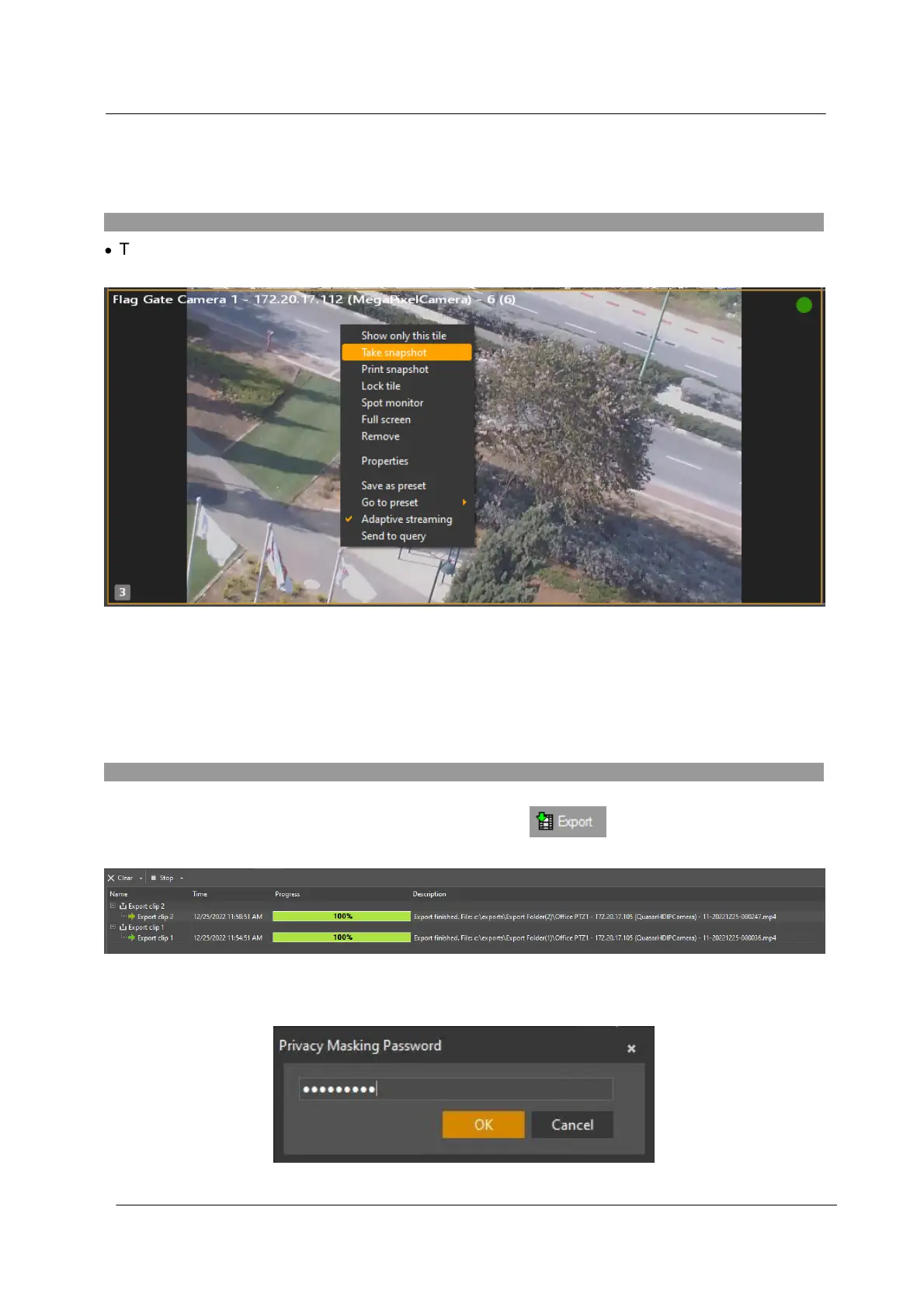Toggle Adaptive streaming checkmark option

(x=406, y=520)
